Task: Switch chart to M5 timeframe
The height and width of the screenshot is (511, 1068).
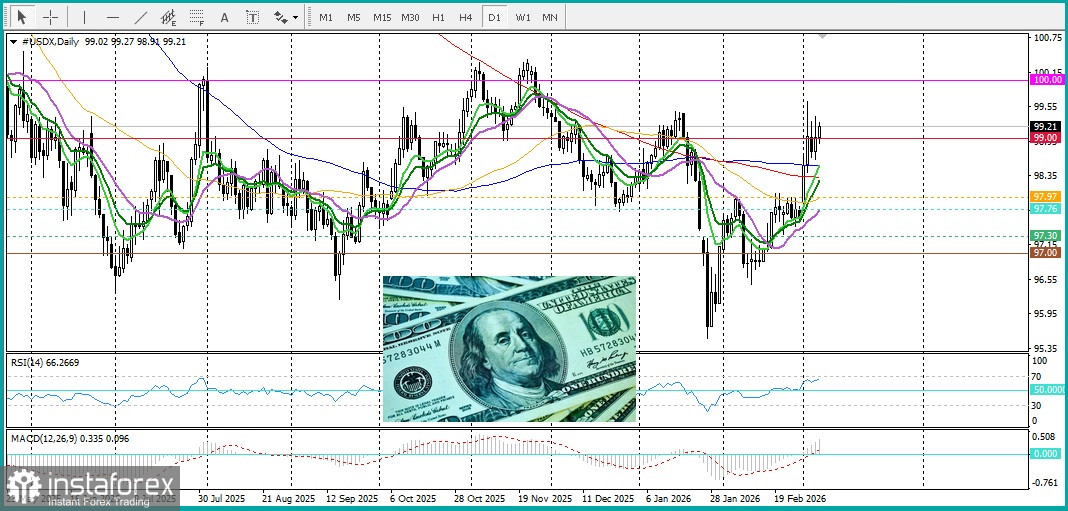Action: tap(354, 18)
